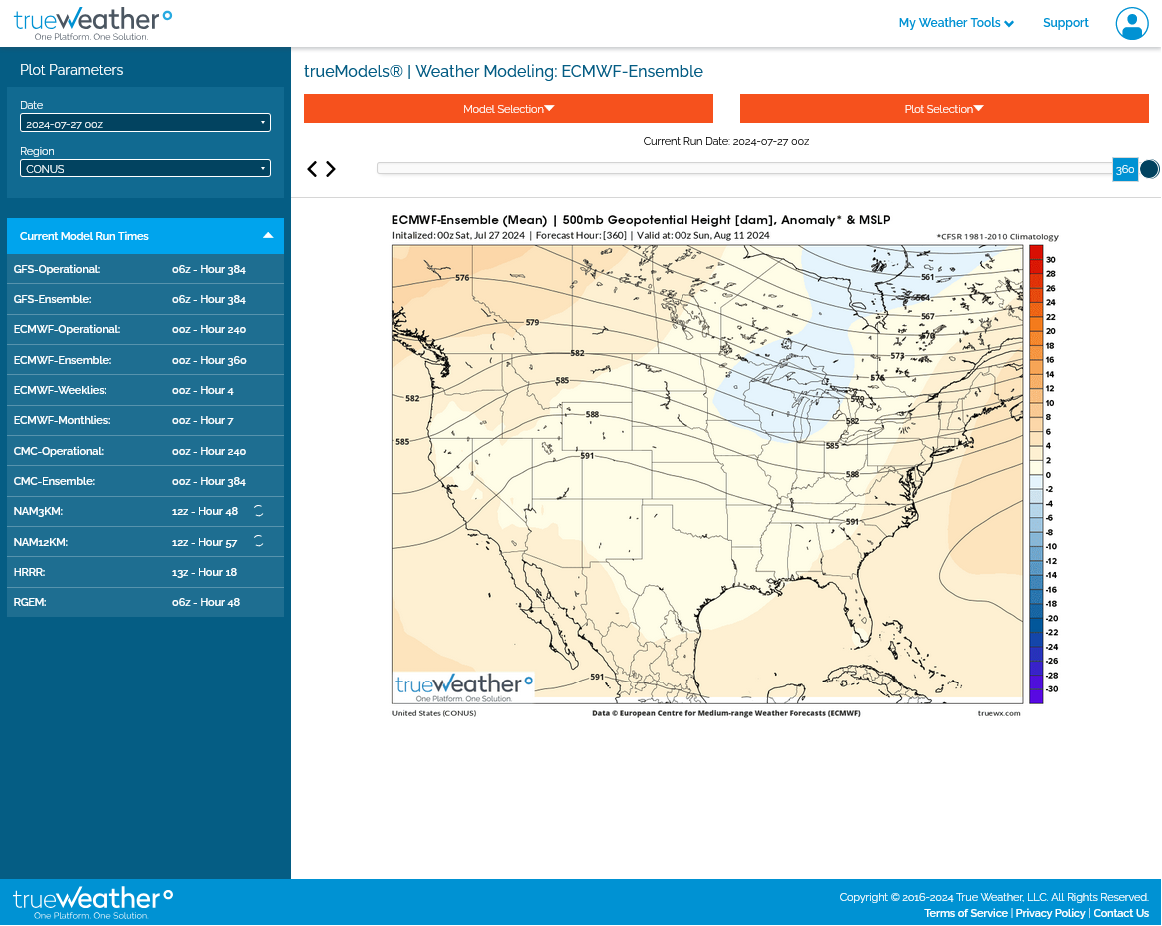The height and width of the screenshot is (926, 1162).
Task: Click the Plot Parameters heading
Action: (72, 70)
